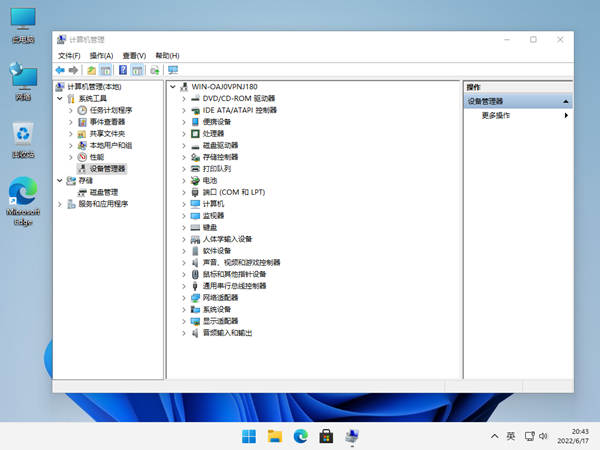Click the blue Help question-mark toolbar icon

click(x=123, y=71)
